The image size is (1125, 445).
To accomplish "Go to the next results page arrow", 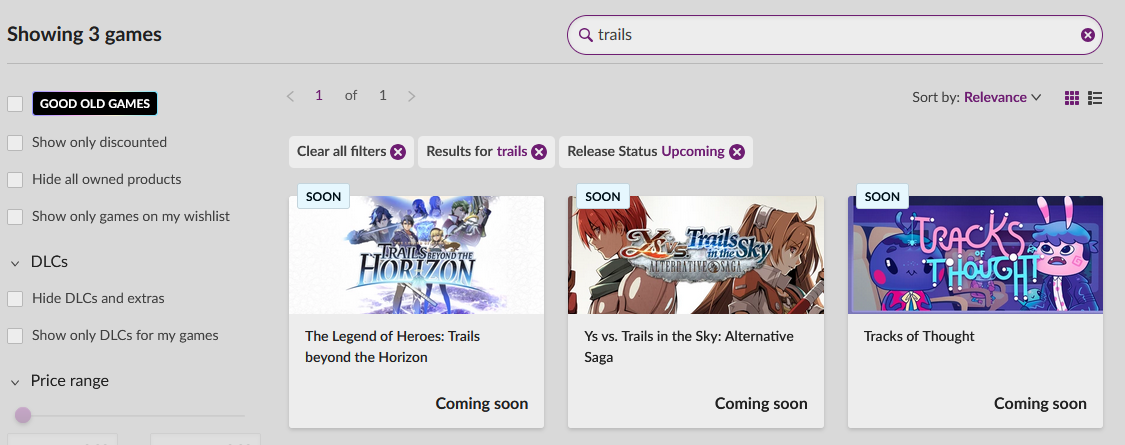I will coord(411,96).
